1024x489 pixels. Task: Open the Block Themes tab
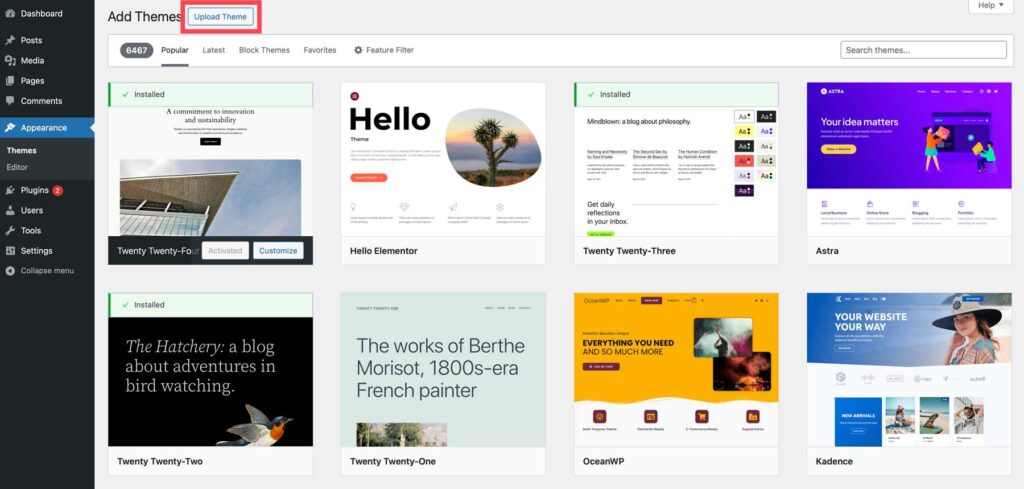pyautogui.click(x=264, y=50)
